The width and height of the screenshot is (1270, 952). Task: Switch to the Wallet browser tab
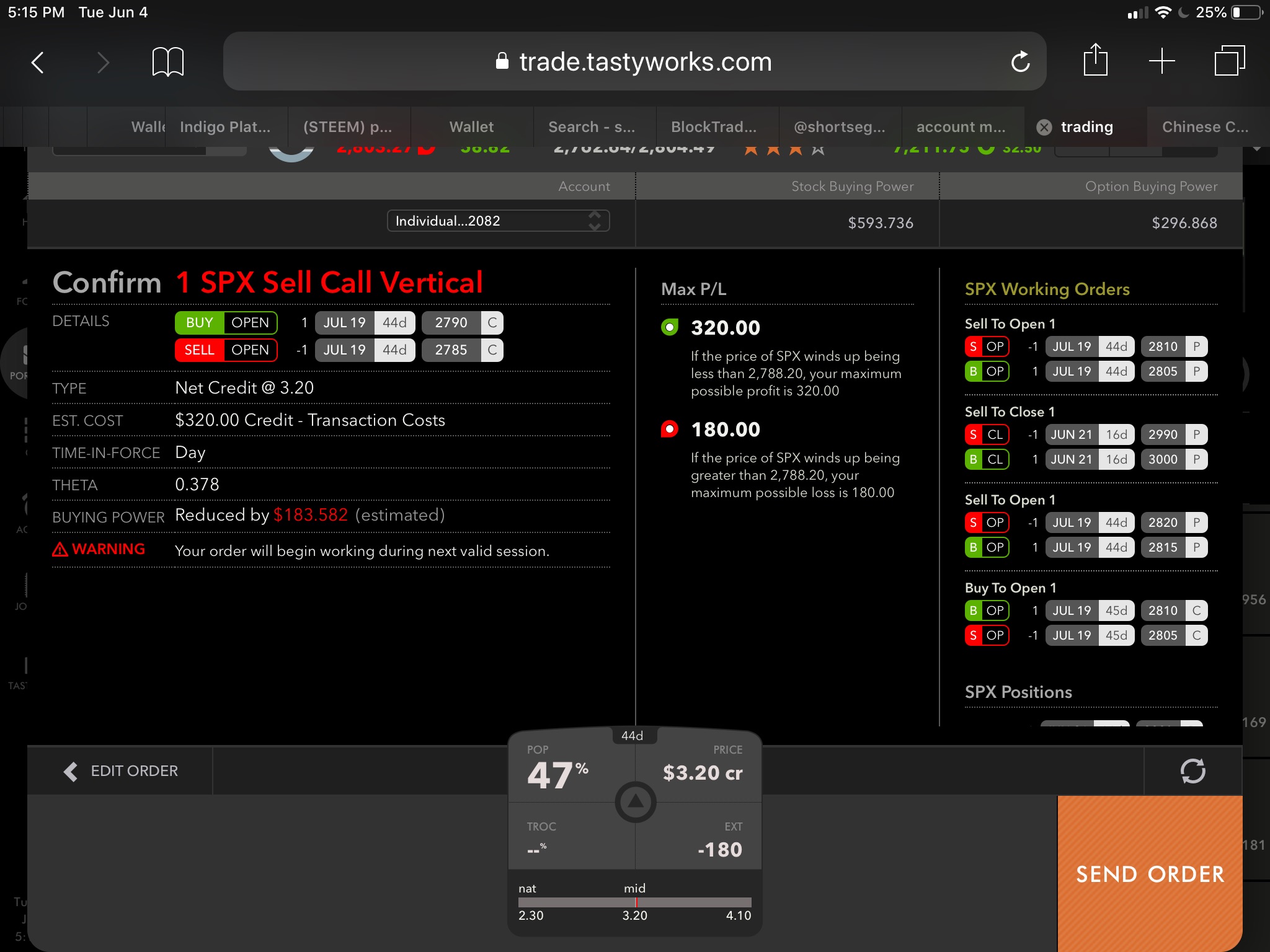pos(471,127)
